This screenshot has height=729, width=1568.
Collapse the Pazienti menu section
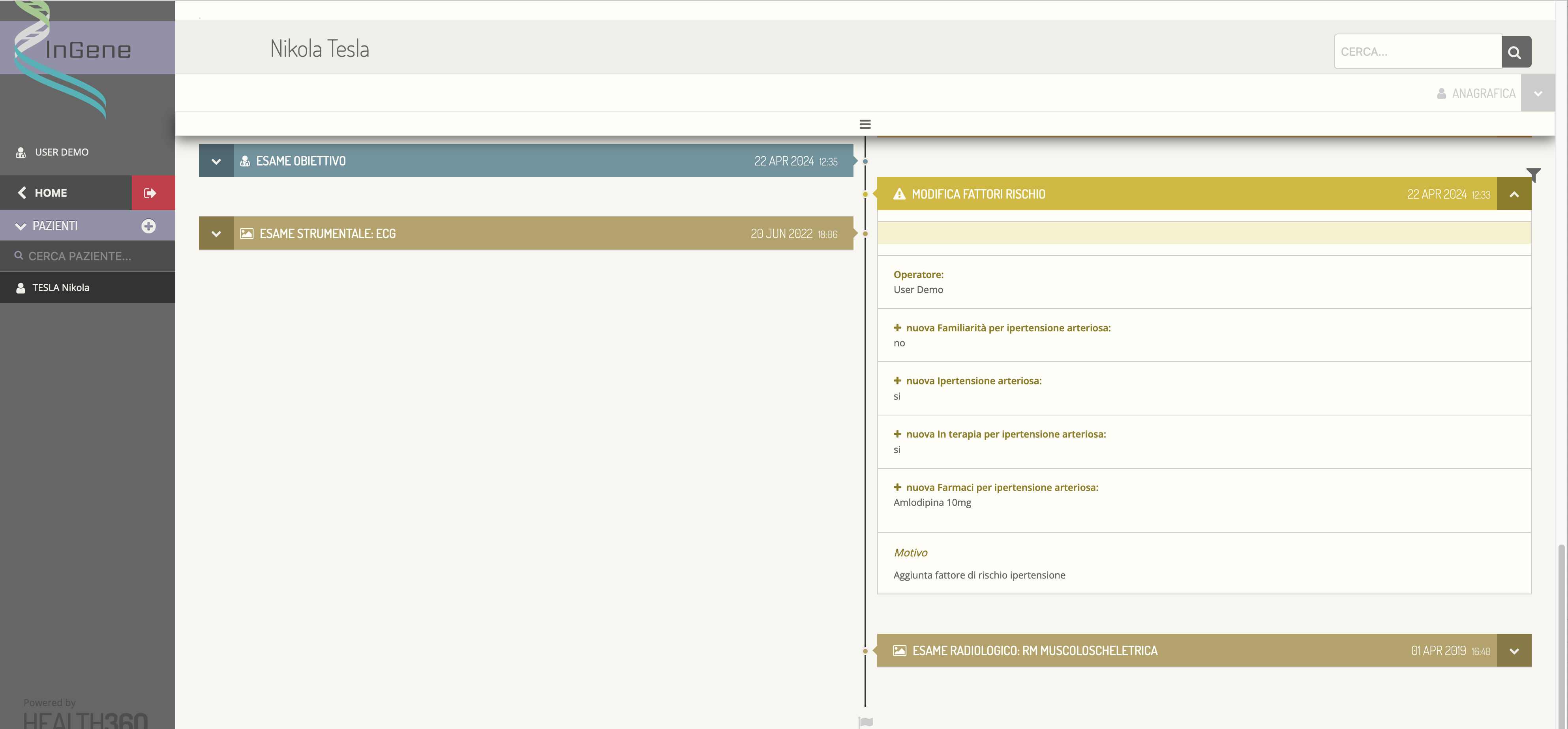[21, 226]
